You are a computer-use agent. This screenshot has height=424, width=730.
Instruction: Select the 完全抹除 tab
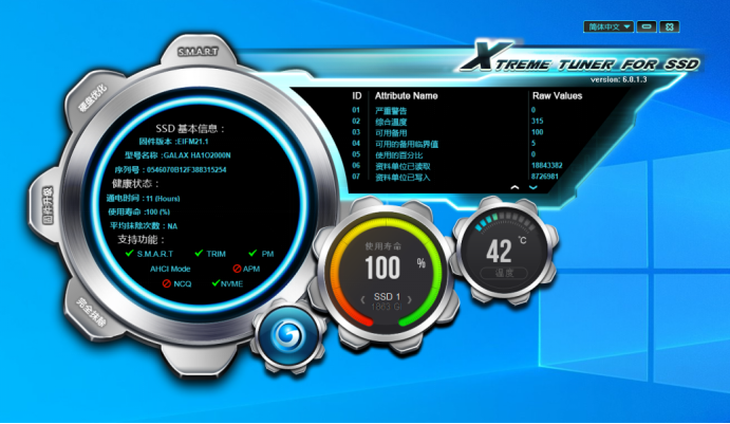[92, 312]
